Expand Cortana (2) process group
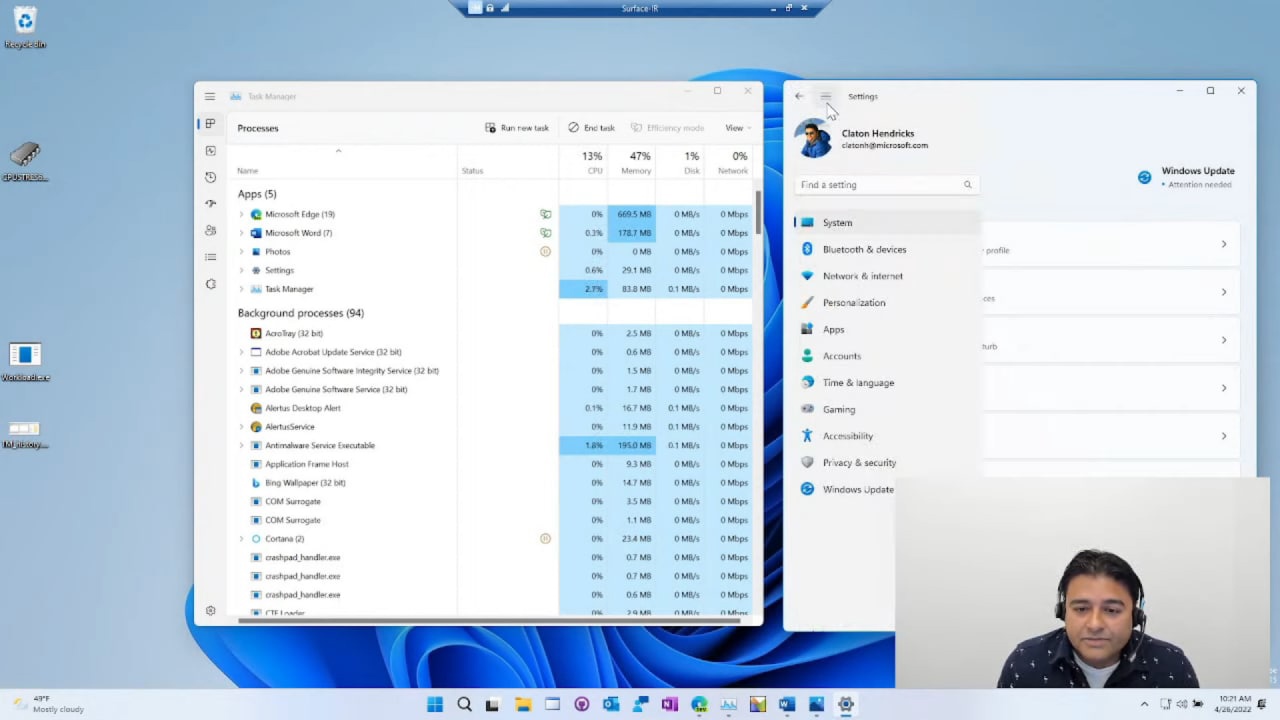The height and width of the screenshot is (720, 1280). [x=241, y=539]
